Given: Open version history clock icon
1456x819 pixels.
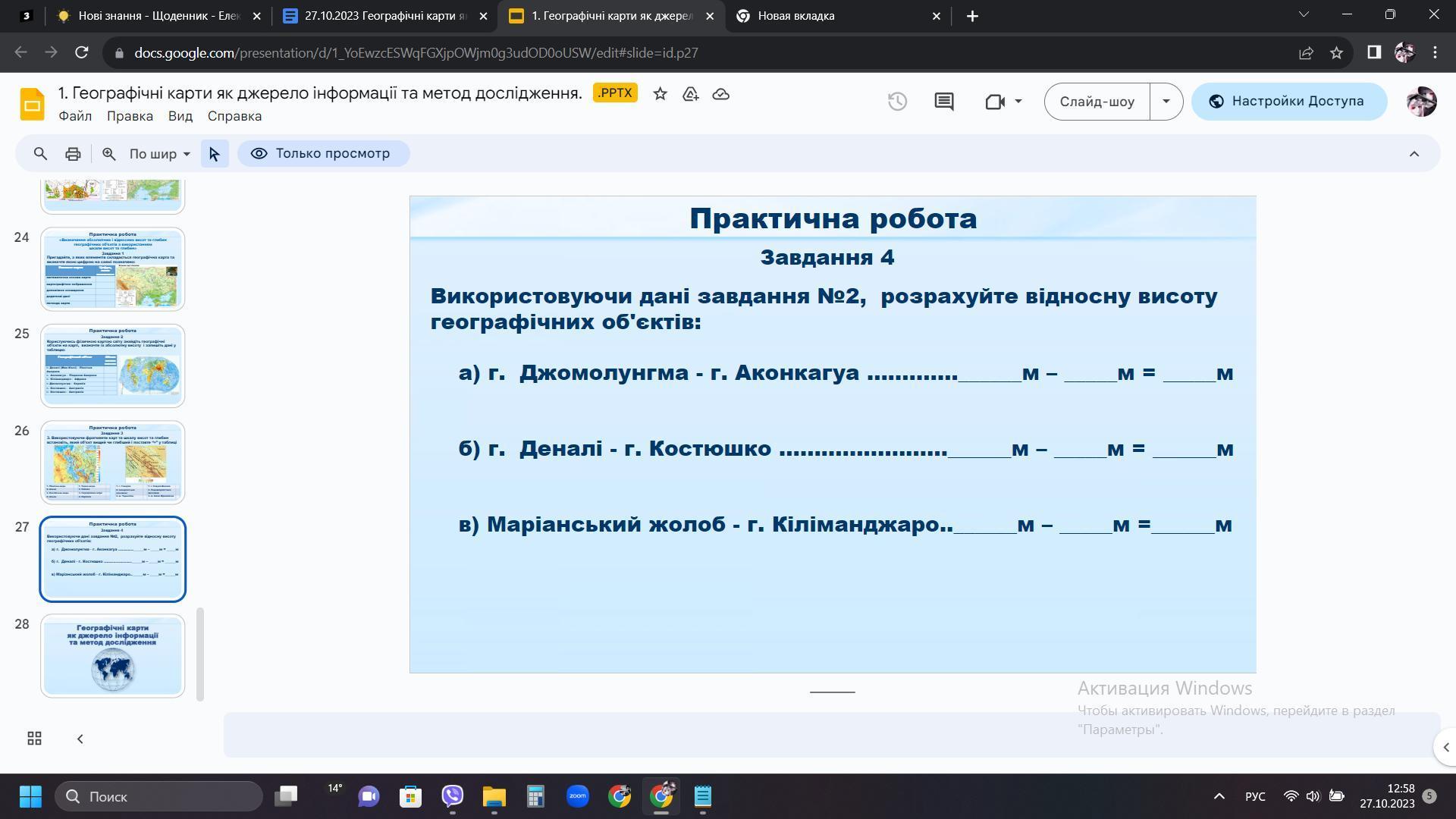Looking at the screenshot, I should [x=897, y=102].
